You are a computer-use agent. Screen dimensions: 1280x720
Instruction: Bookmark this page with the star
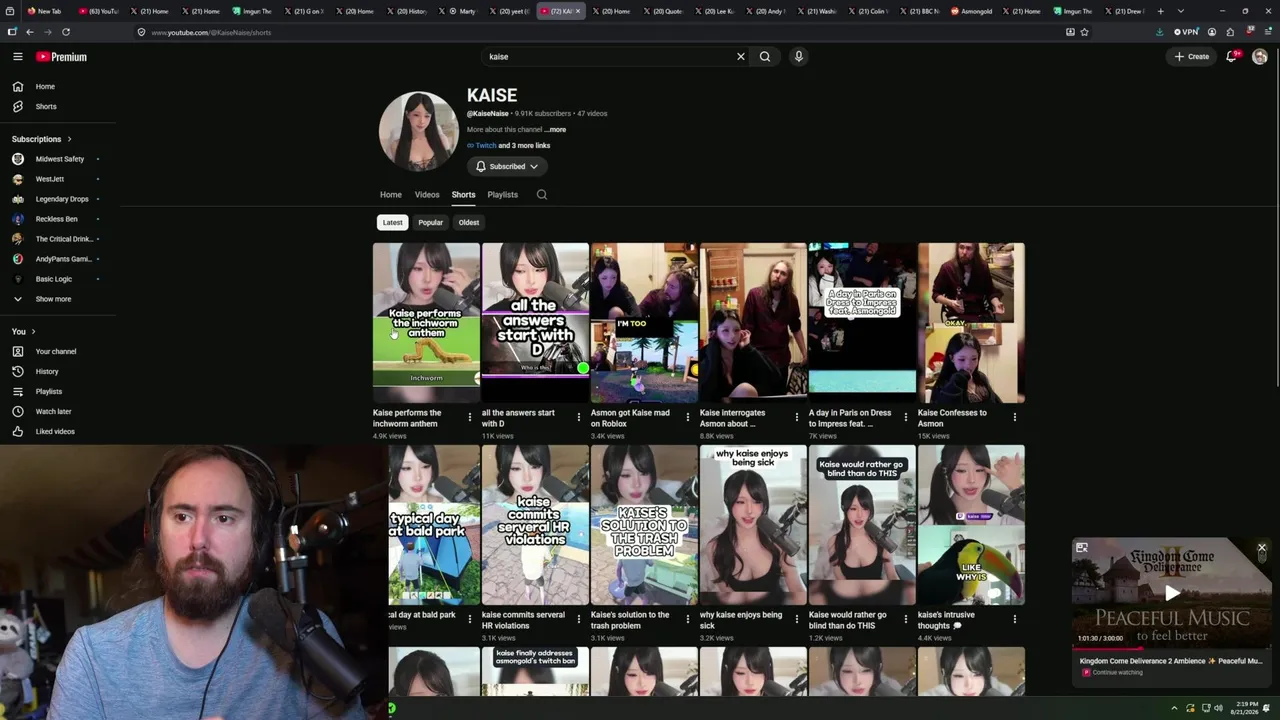coord(1084,32)
